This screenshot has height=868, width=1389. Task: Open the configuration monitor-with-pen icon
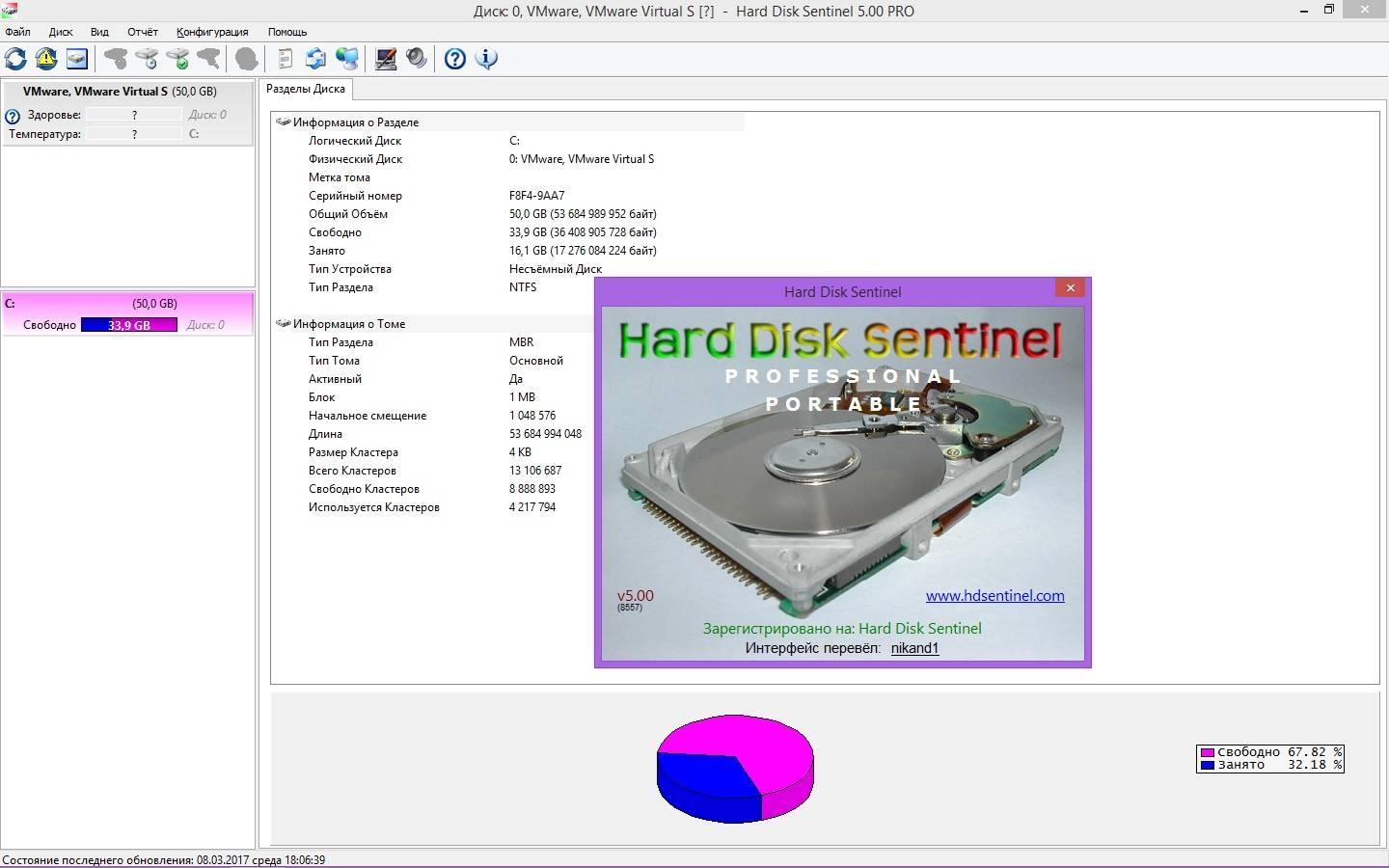click(386, 59)
